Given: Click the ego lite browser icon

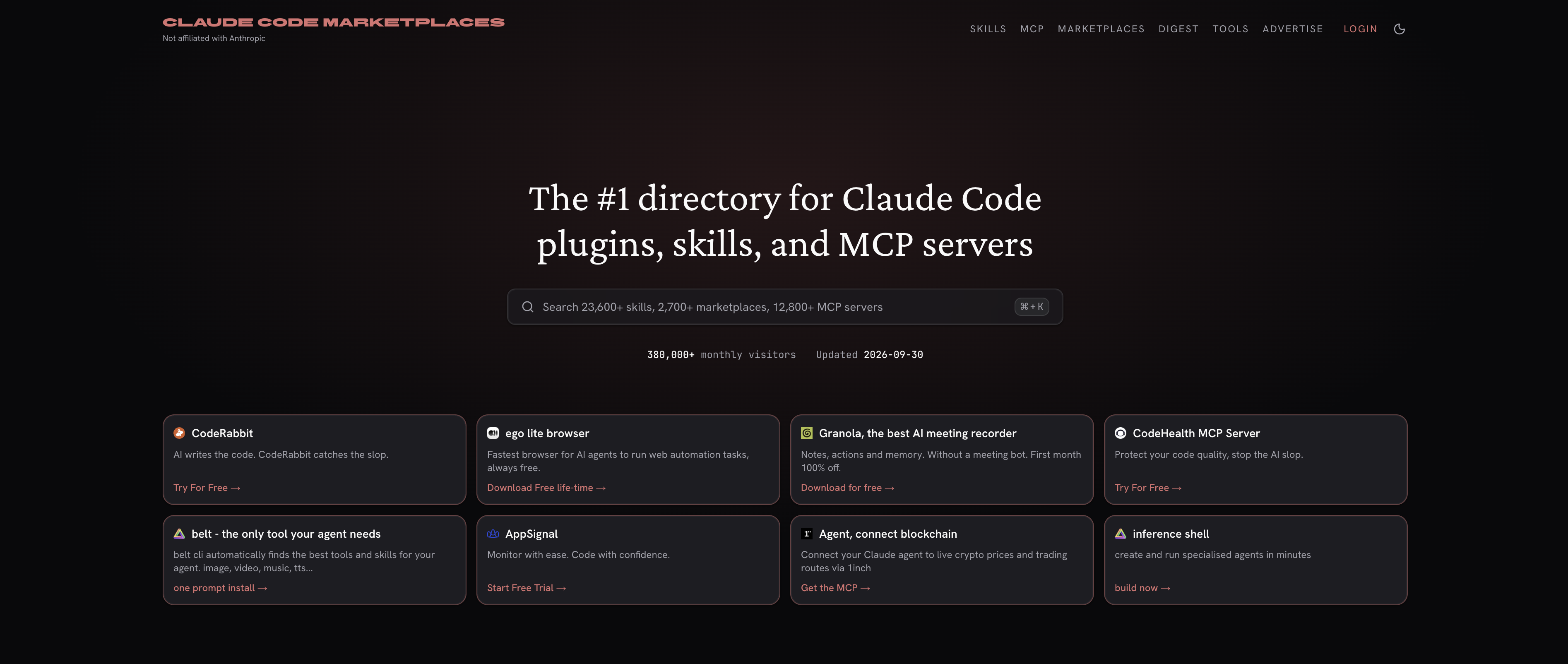Looking at the screenshot, I should coord(493,433).
